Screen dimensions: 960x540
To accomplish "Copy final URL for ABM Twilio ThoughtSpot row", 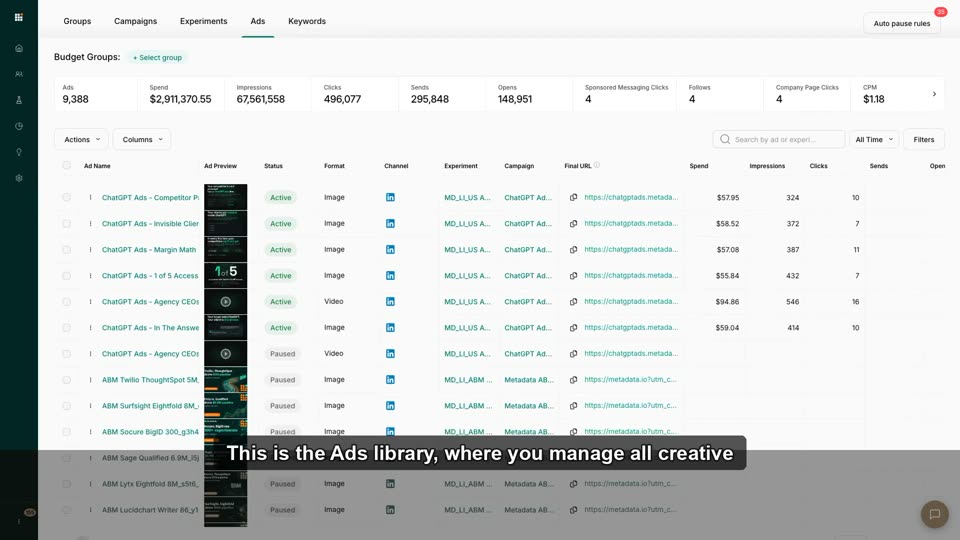I will [573, 380].
